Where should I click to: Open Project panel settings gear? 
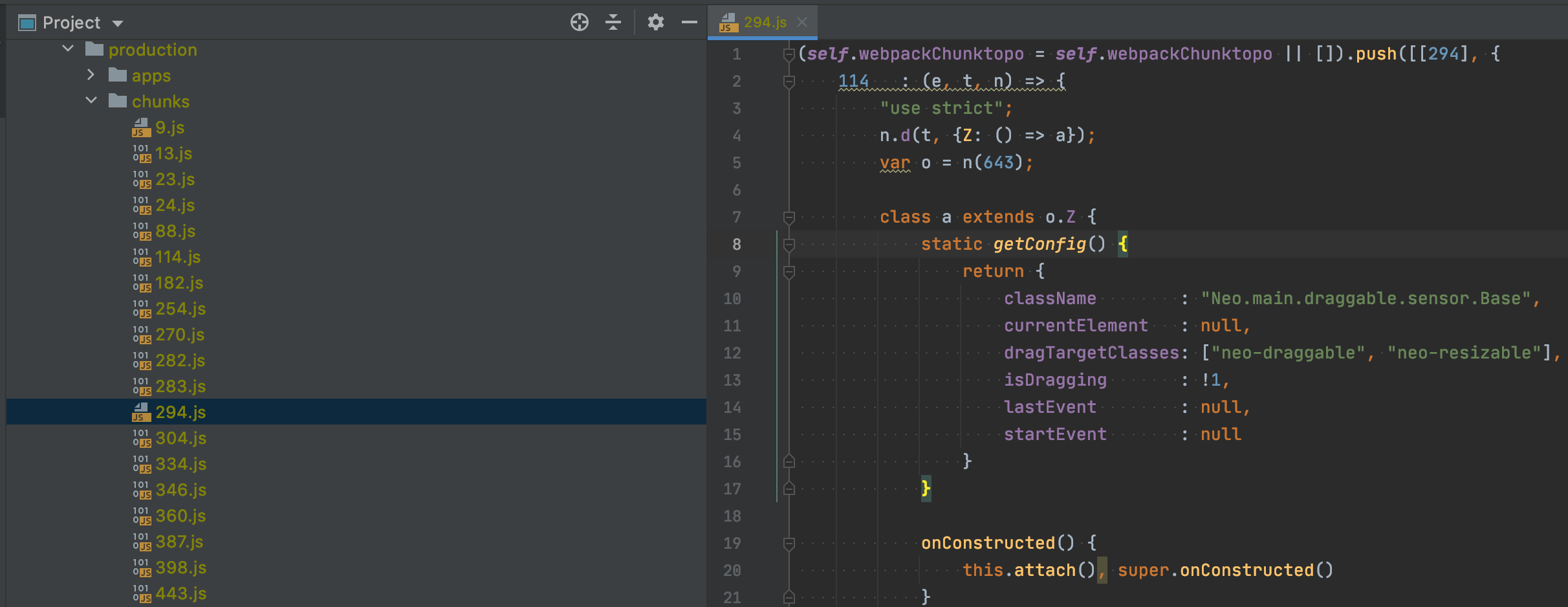pyautogui.click(x=656, y=23)
